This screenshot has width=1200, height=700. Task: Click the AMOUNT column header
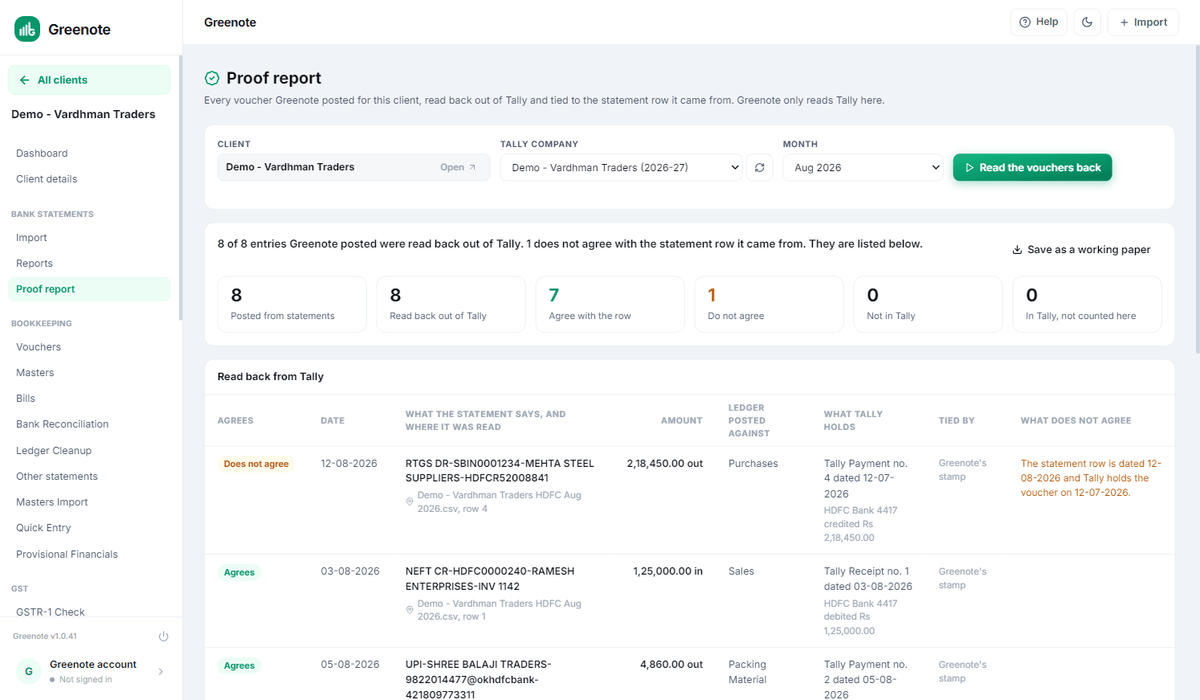point(682,421)
